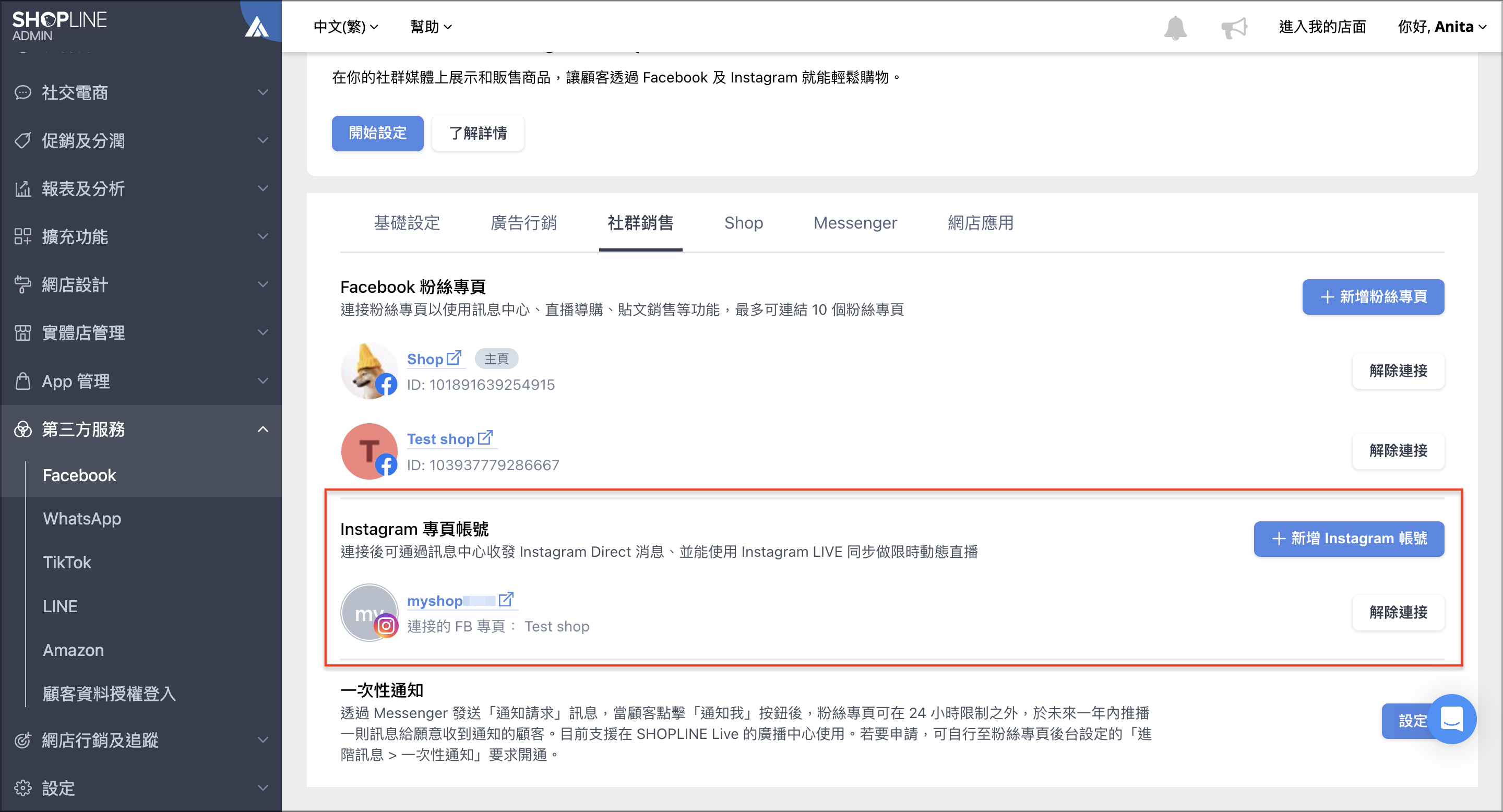Screen dimensions: 1503x812
Task: Click the 新增 Instagram 帳號 button
Action: coord(1349,539)
